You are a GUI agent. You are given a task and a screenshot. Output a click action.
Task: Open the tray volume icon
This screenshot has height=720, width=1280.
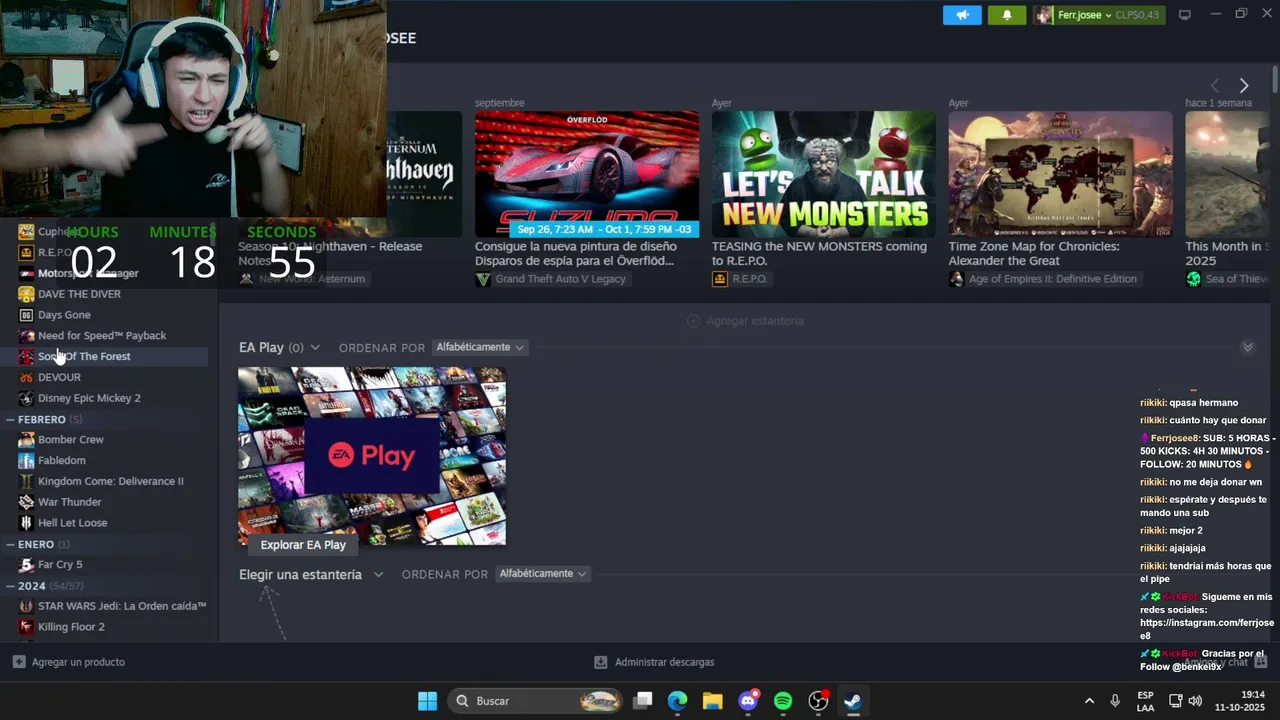pyautogui.click(x=1194, y=701)
